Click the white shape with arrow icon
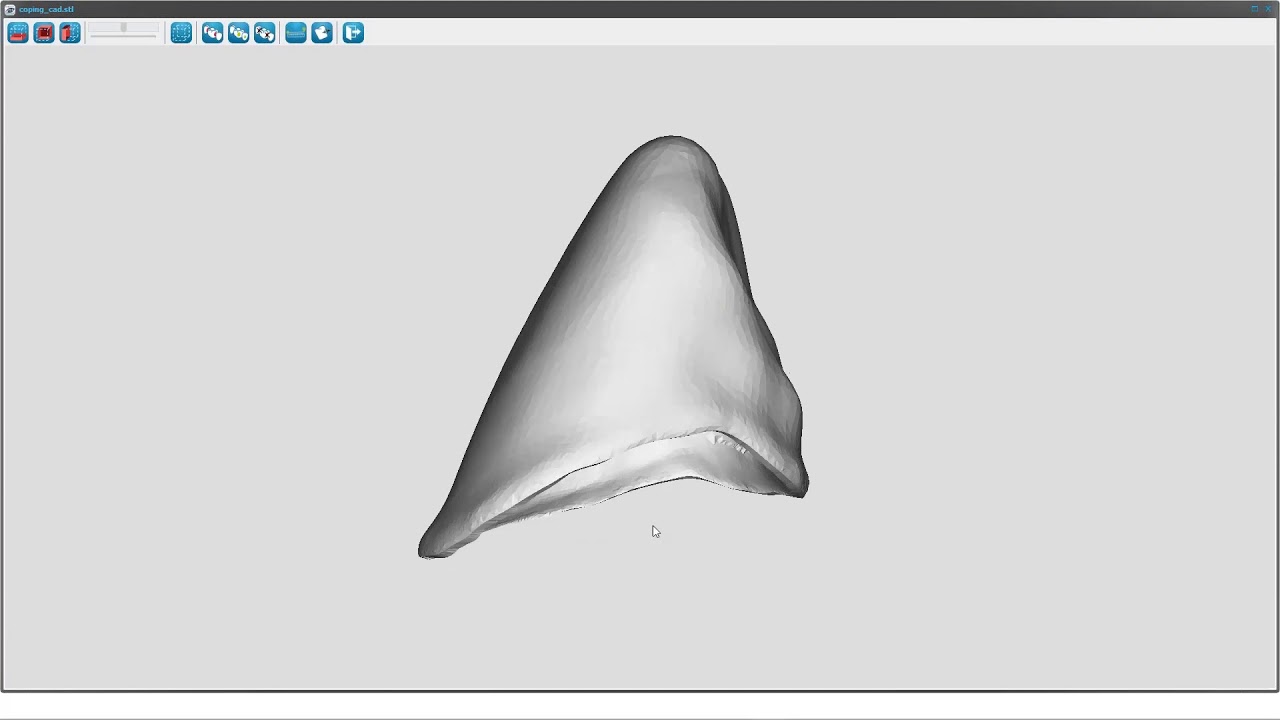Screen dimensions: 1280x720 click(322, 33)
